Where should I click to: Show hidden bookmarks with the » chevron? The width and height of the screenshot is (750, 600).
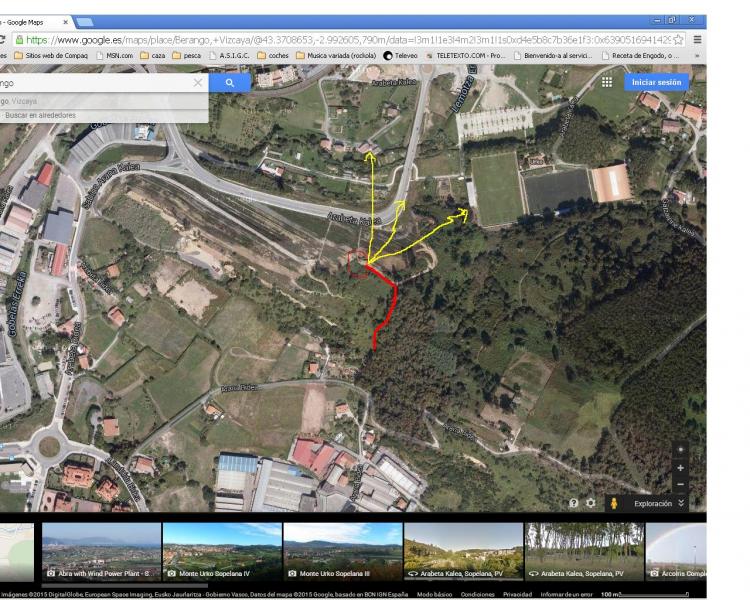point(696,56)
